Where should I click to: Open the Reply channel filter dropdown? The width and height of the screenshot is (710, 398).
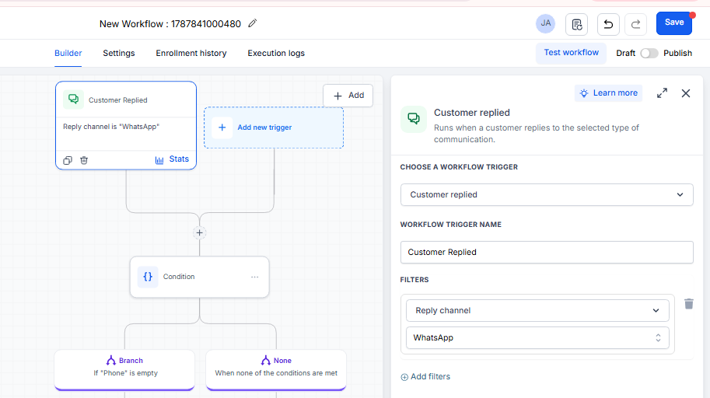(537, 311)
